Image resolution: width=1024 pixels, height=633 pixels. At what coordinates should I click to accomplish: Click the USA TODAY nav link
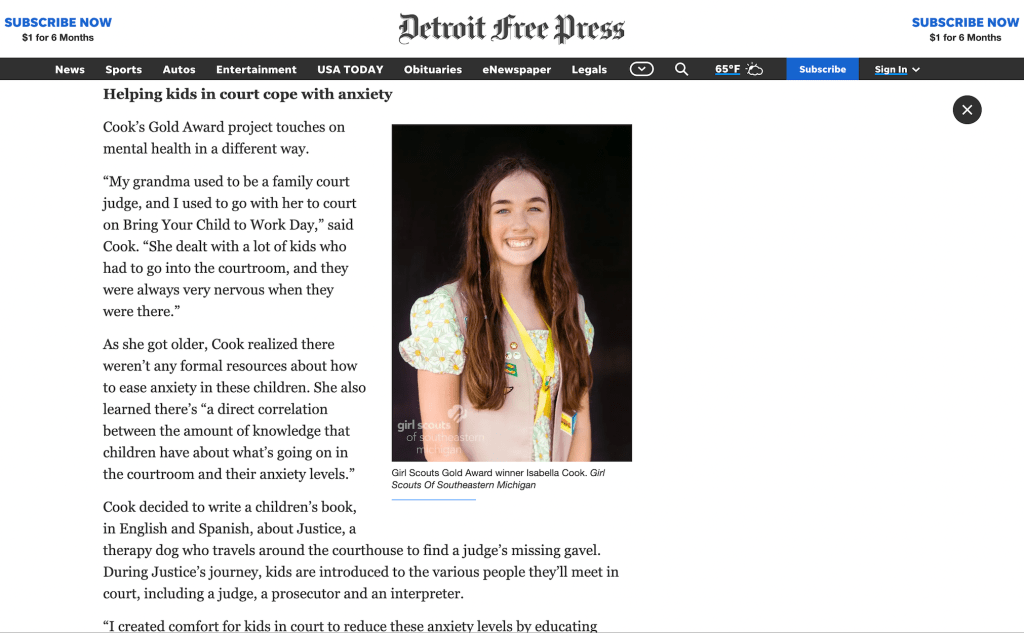(350, 69)
